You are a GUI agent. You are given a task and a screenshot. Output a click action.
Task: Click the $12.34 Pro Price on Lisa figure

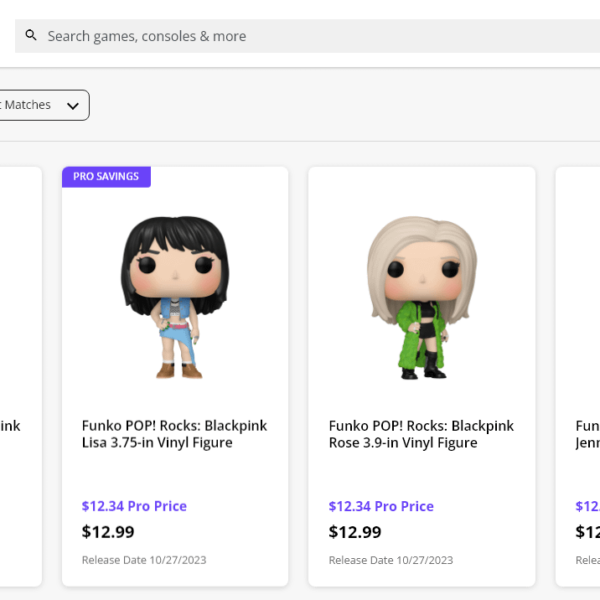(134, 506)
